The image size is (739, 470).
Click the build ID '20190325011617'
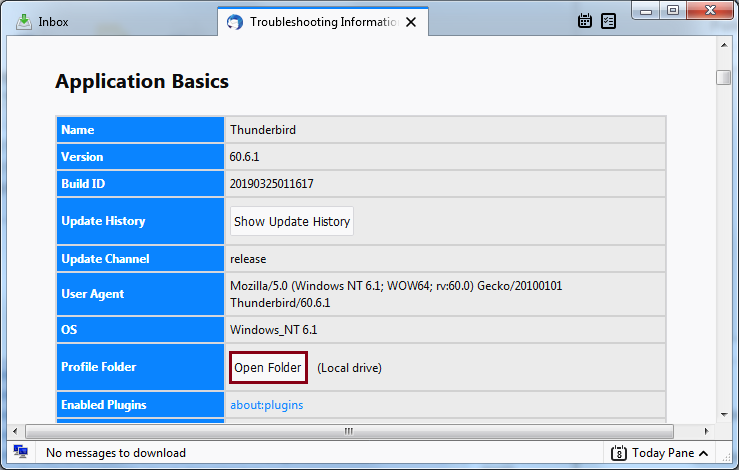click(271, 183)
